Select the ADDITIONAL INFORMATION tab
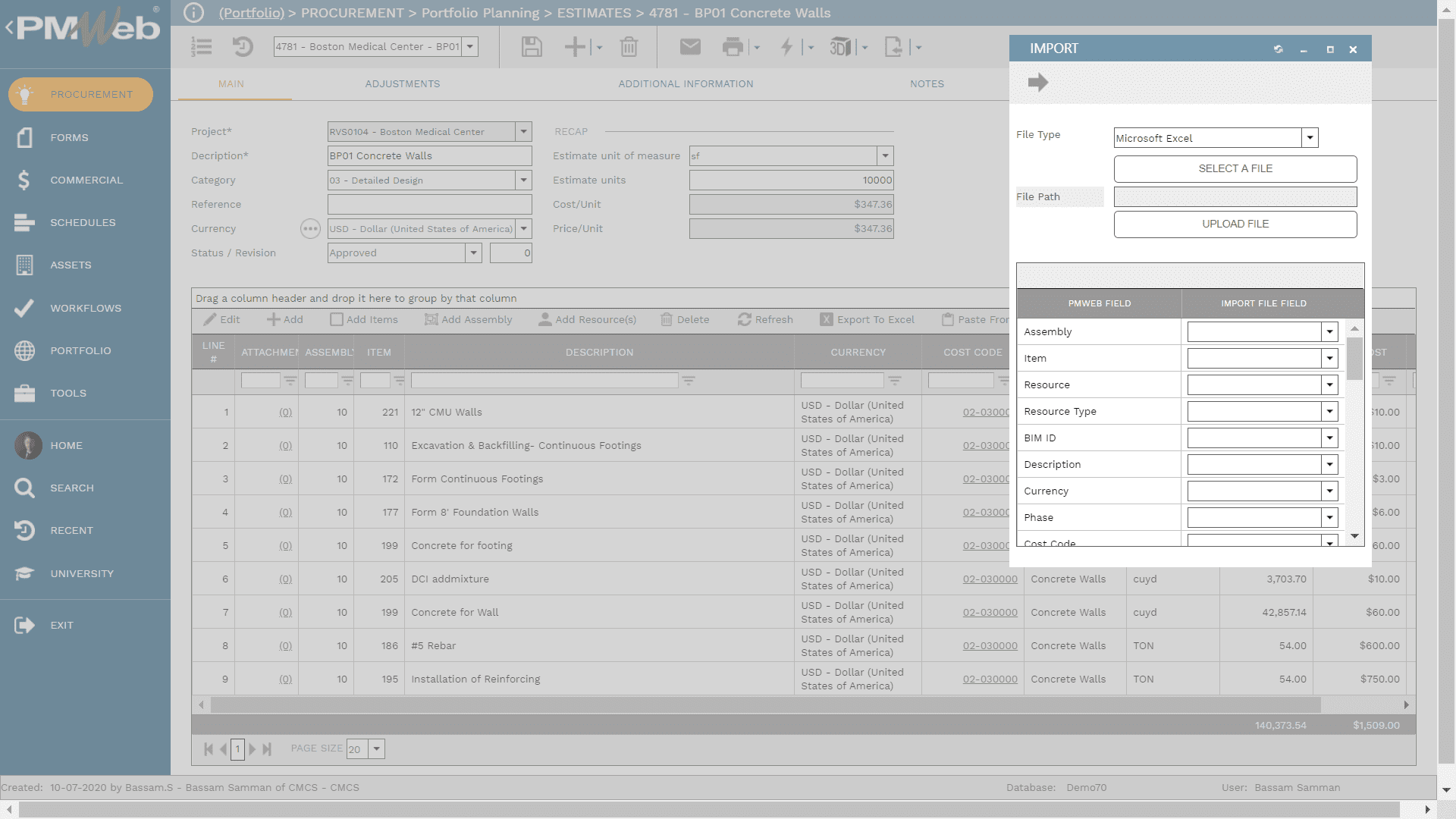 point(685,84)
